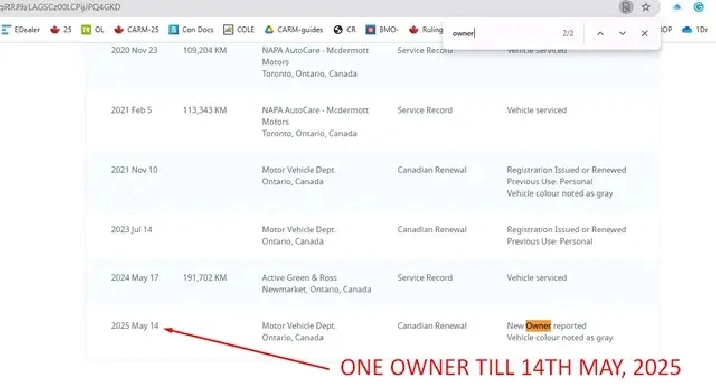Open the OL bookmark
Viewport: 716px width, 392px height.
coord(93,30)
